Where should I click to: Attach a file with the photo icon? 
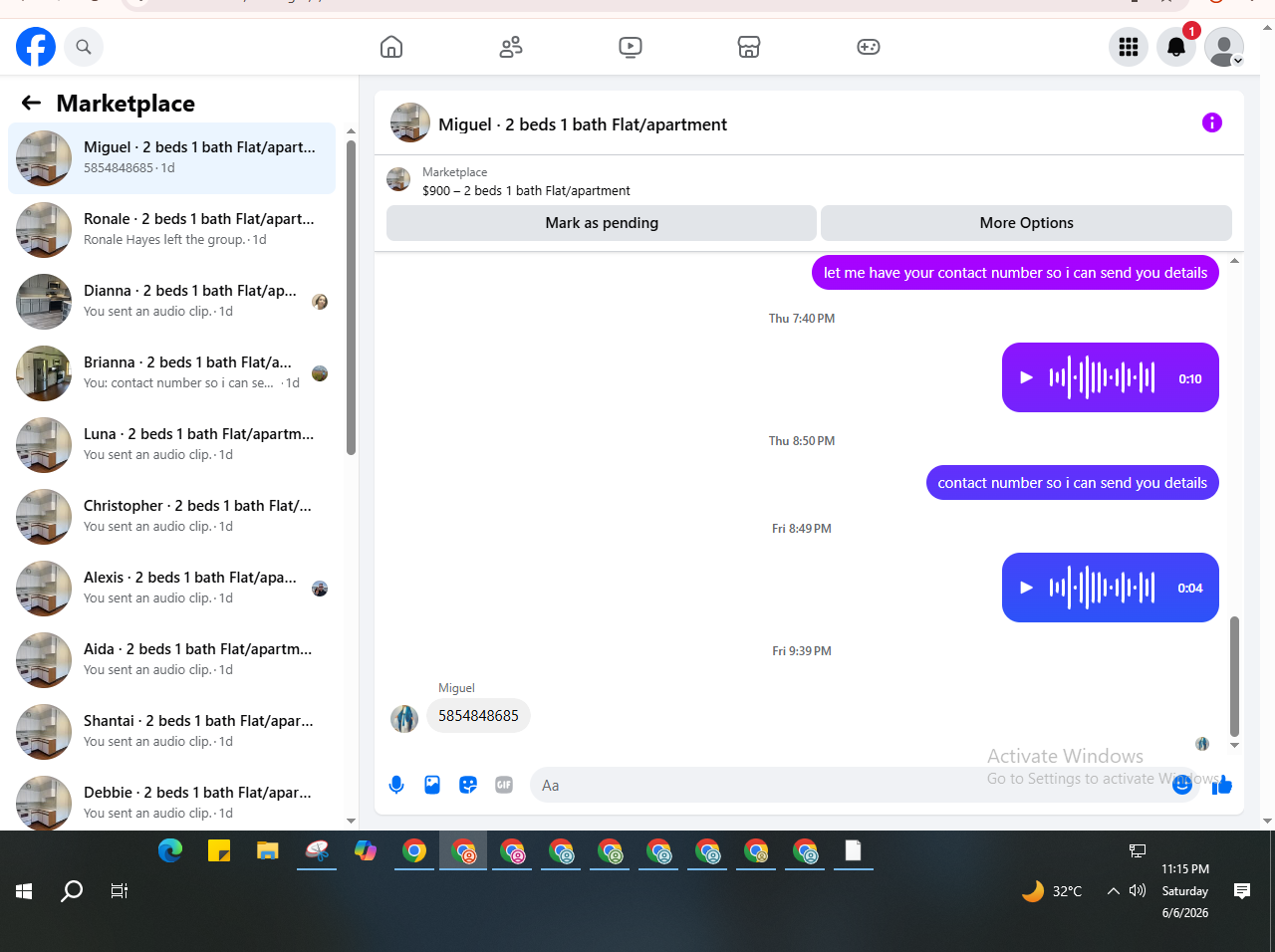[432, 785]
